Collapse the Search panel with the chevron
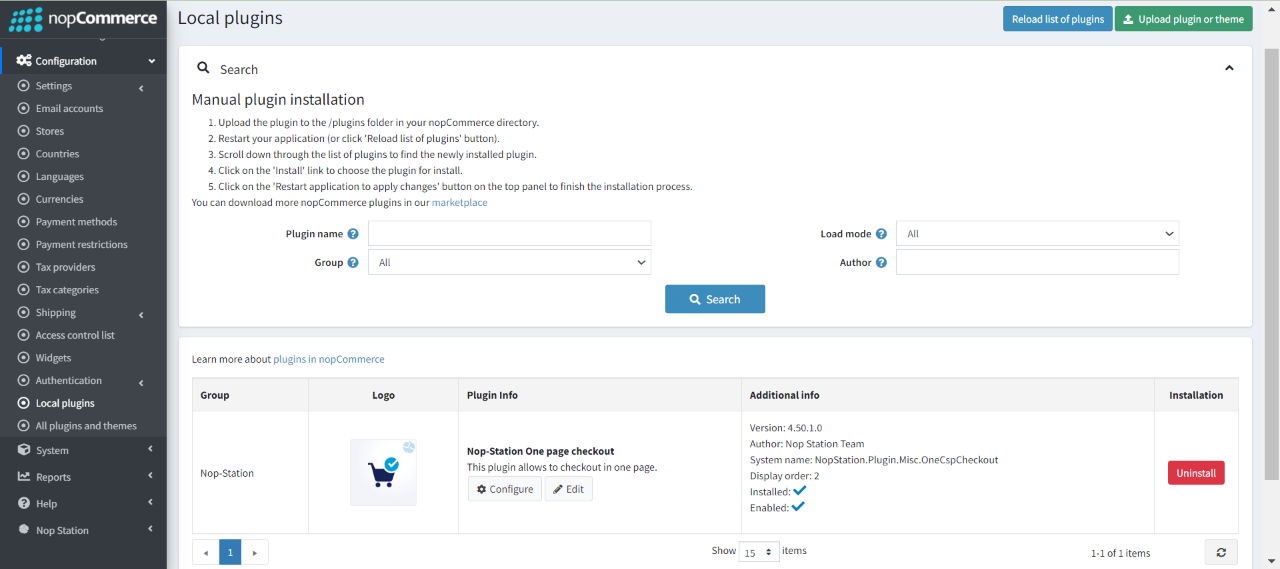Screen dimensions: 1280x569 [1229, 68]
